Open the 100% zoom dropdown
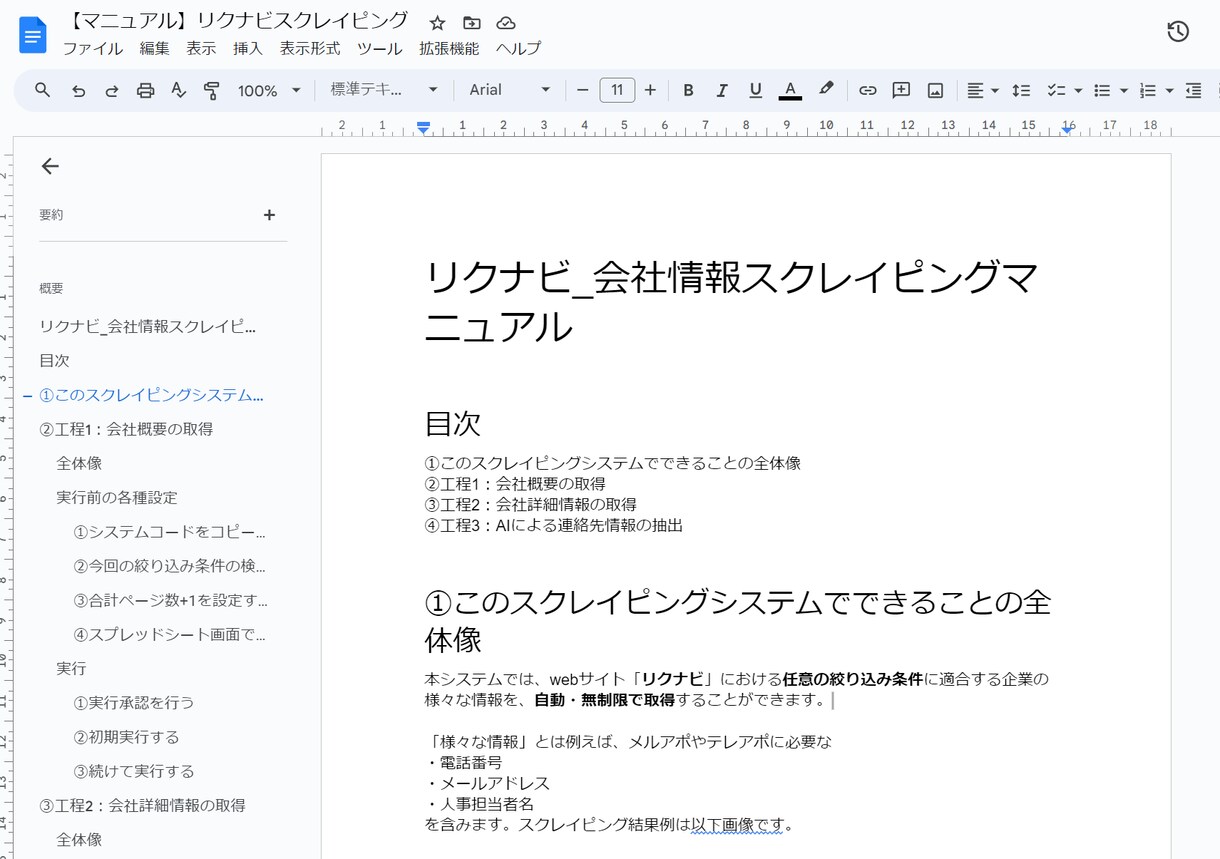This screenshot has height=859, width=1220. pyautogui.click(x=269, y=90)
